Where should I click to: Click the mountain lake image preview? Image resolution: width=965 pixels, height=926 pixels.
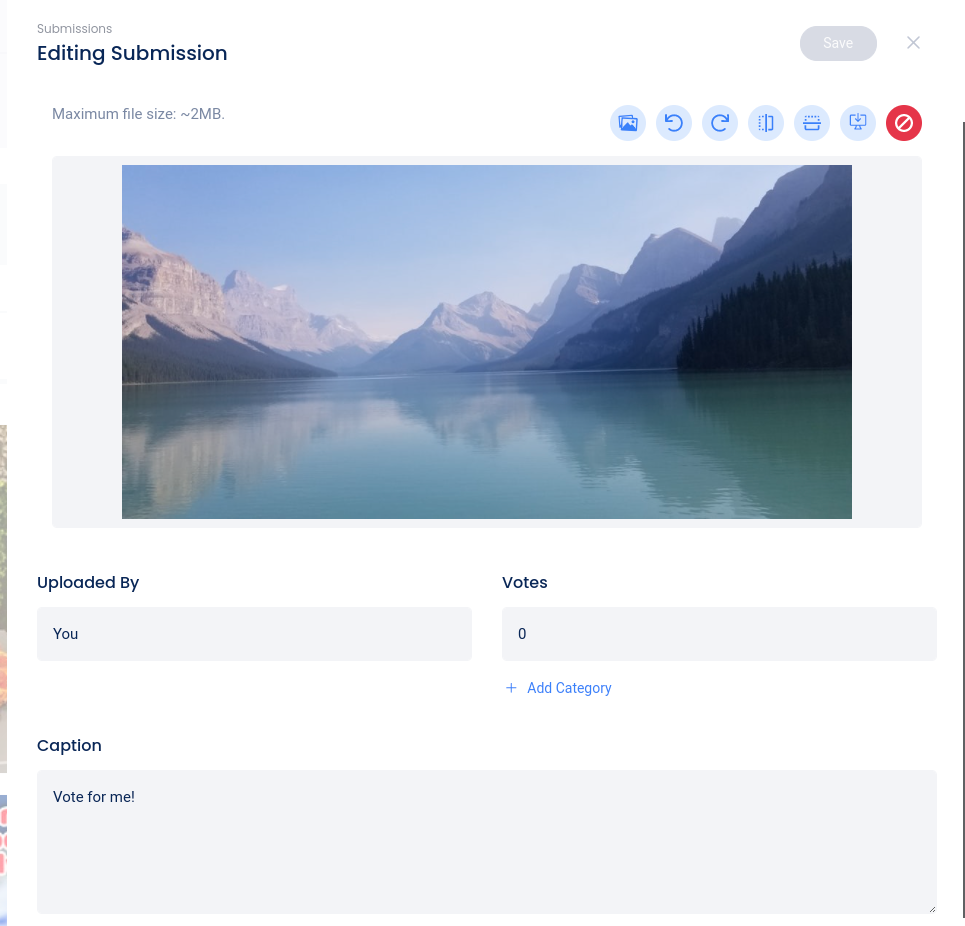(486, 342)
